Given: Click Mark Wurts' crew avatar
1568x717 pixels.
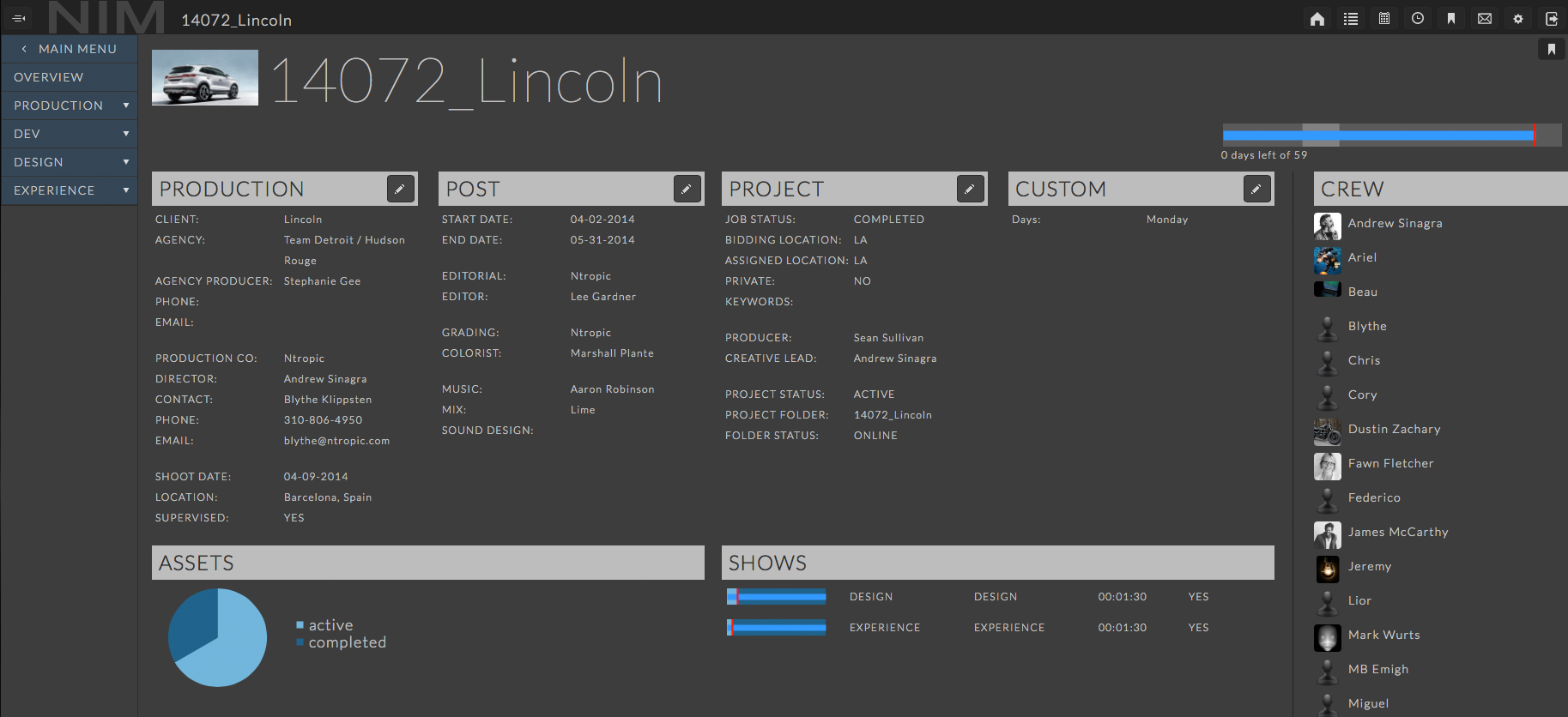Looking at the screenshot, I should tap(1328, 638).
